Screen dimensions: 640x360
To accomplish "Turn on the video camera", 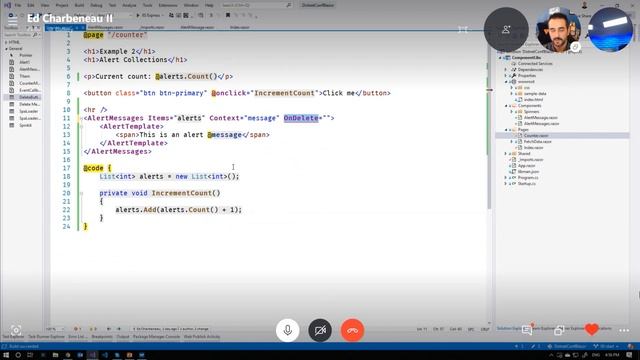I will coord(320,330).
